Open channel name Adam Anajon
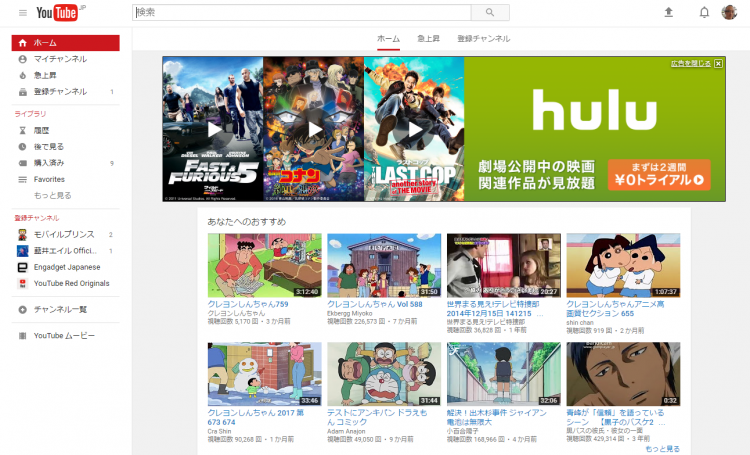The height and width of the screenshot is (455, 750). pos(346,431)
